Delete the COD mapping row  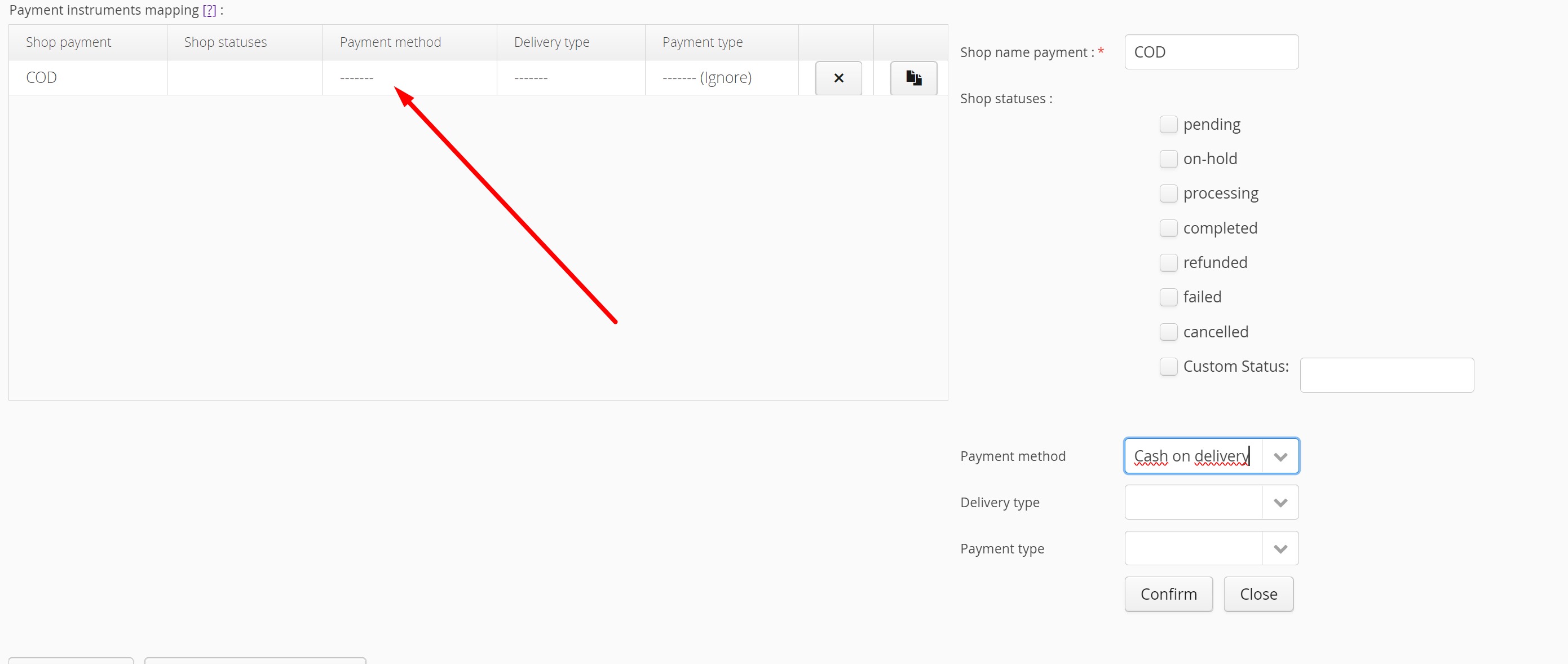coord(838,78)
